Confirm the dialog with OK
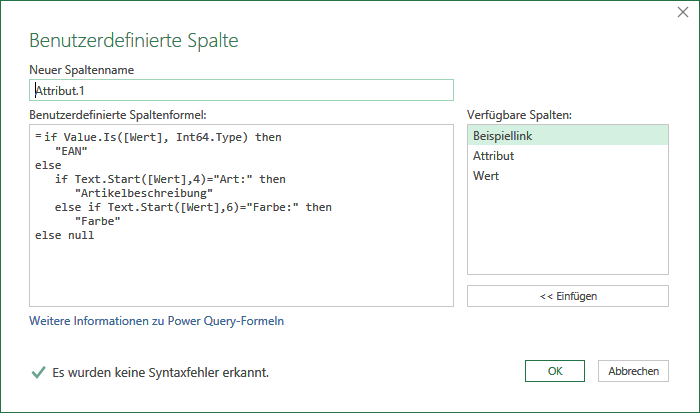 tap(554, 371)
